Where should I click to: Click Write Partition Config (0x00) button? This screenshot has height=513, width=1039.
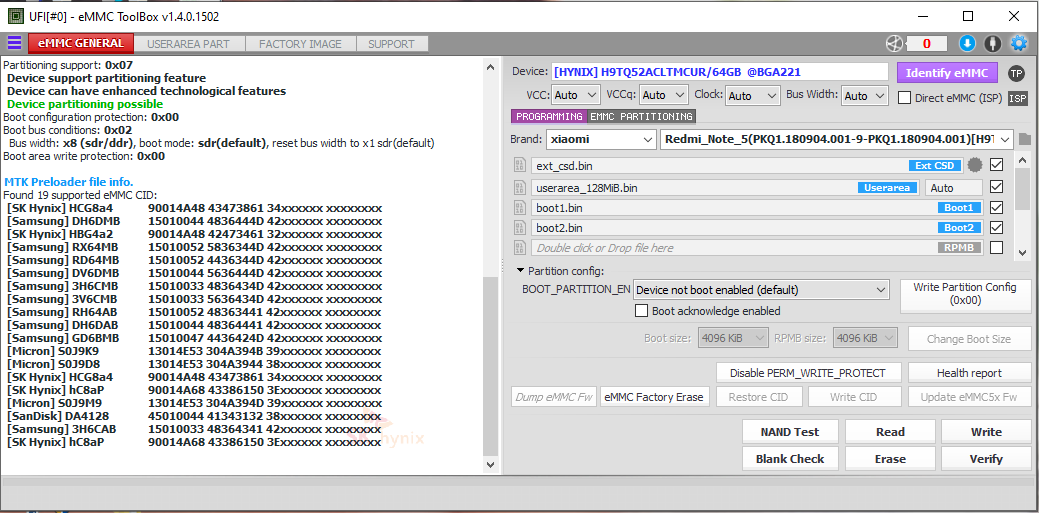pos(965,294)
